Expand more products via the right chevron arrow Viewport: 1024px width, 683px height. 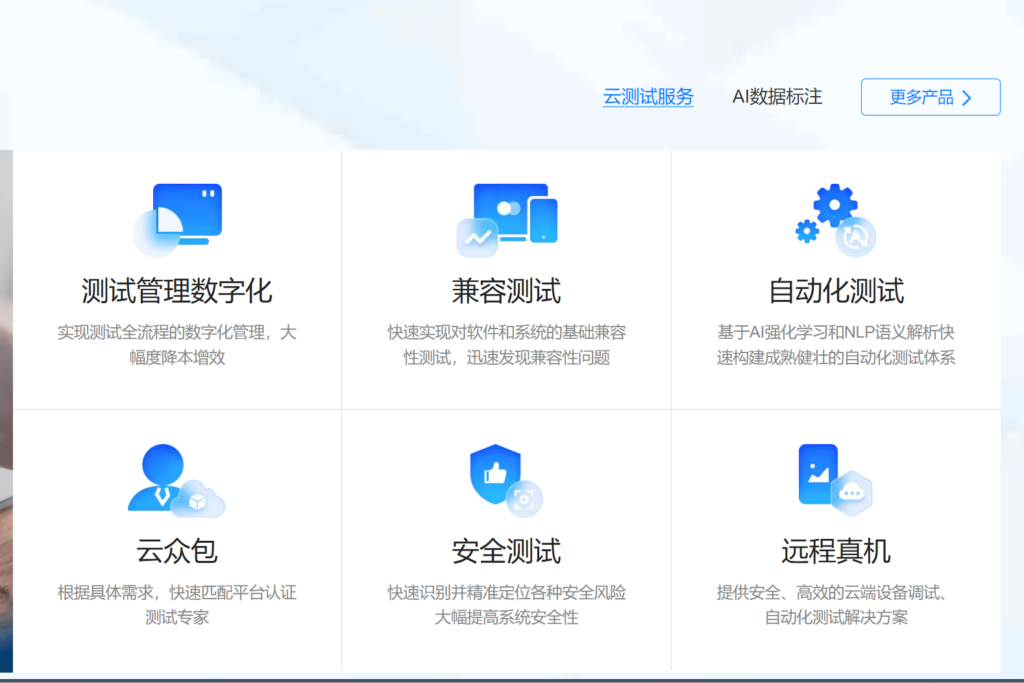[966, 97]
